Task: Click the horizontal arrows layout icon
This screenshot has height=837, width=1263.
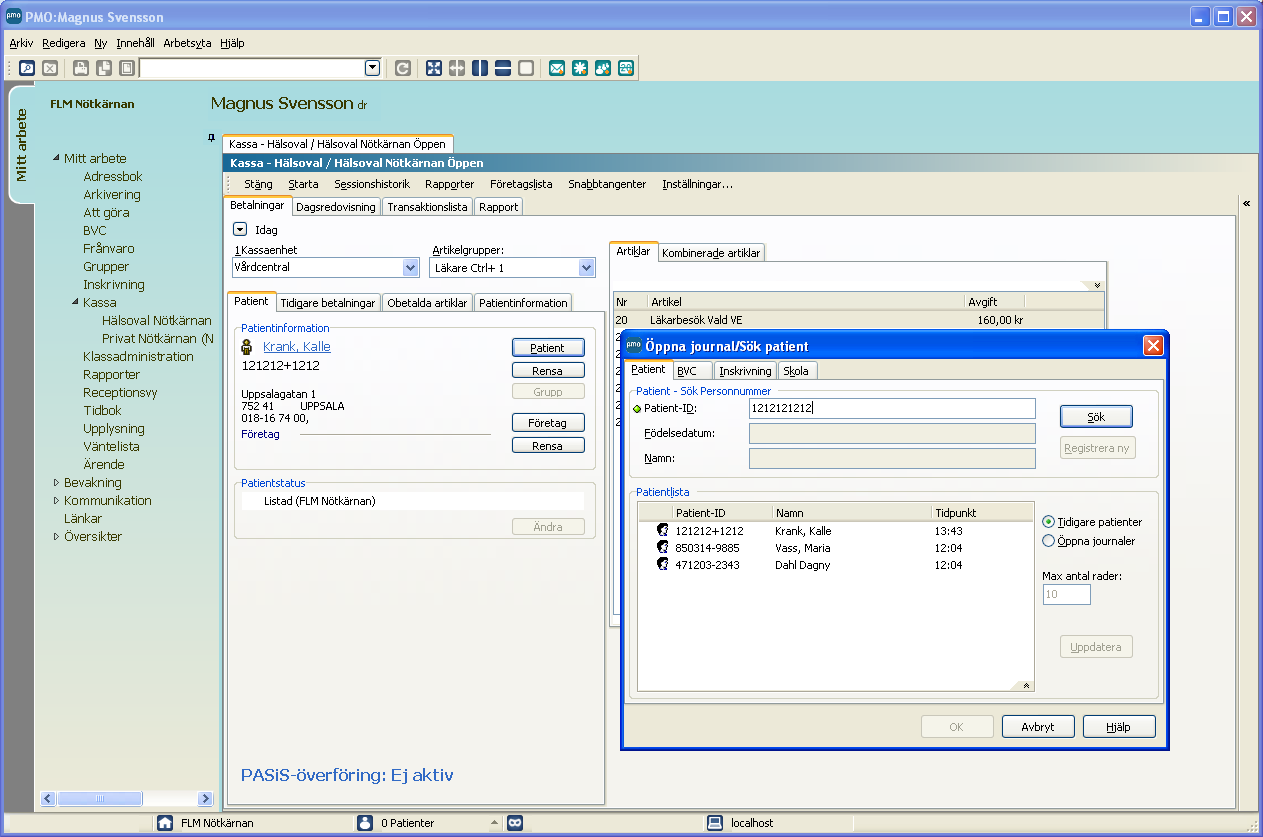Action: [457, 68]
